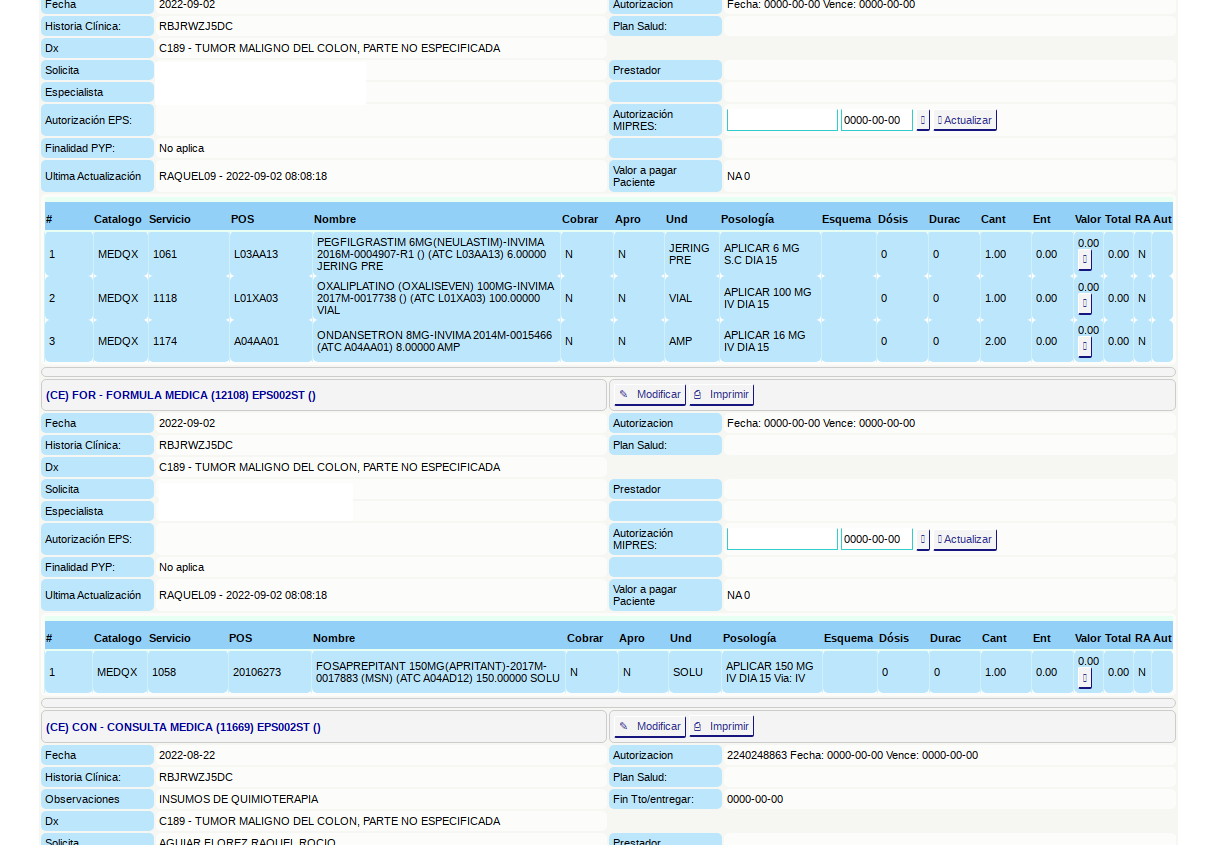Image resolution: width=1206 pixels, height=845 pixels.
Task: Click the upper MIPRES date field 0000-00-00
Action: [877, 120]
